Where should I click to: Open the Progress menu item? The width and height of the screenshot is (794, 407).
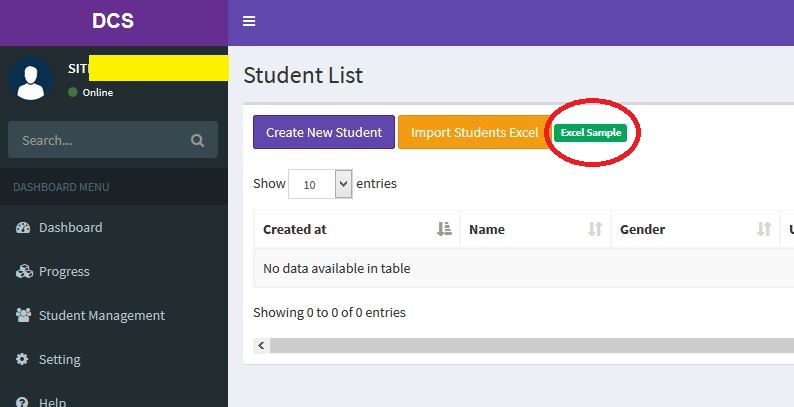(64, 272)
